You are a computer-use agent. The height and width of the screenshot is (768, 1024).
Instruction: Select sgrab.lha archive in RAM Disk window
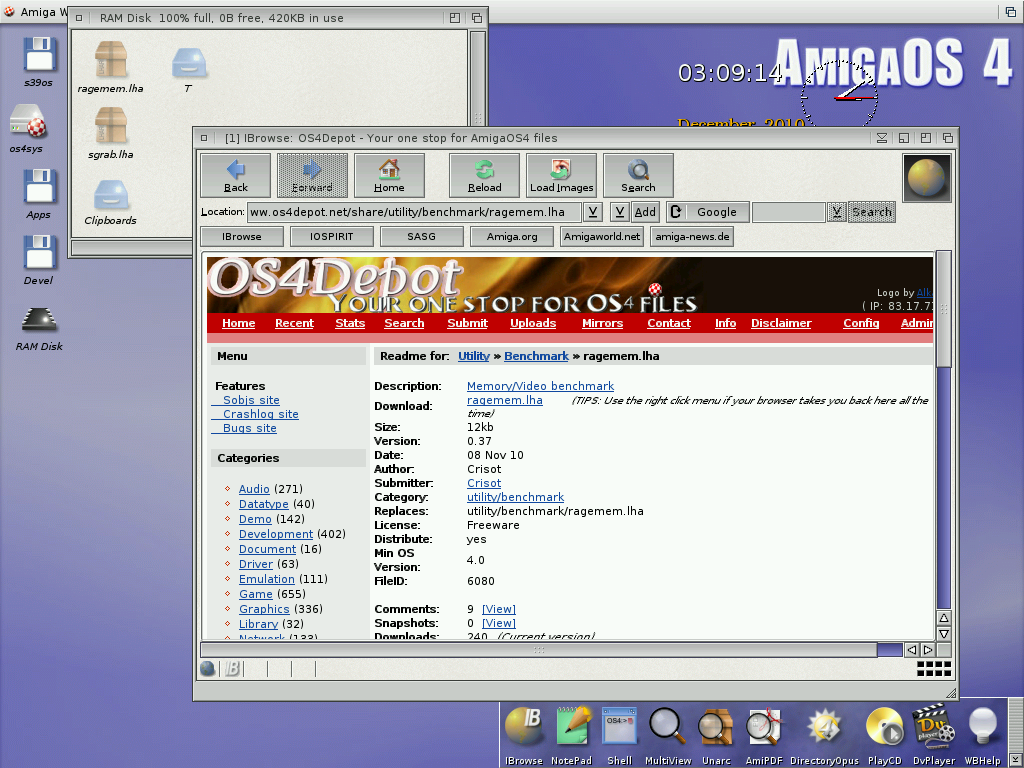pyautogui.click(x=110, y=134)
